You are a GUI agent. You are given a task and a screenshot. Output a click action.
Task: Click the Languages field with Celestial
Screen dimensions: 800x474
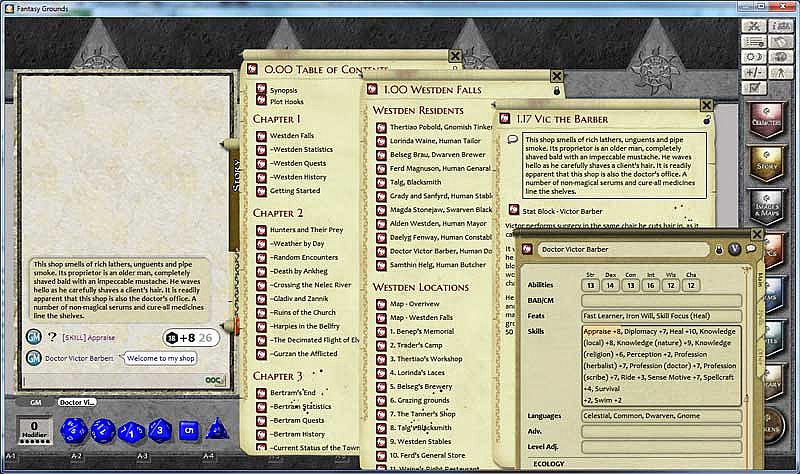[661, 416]
